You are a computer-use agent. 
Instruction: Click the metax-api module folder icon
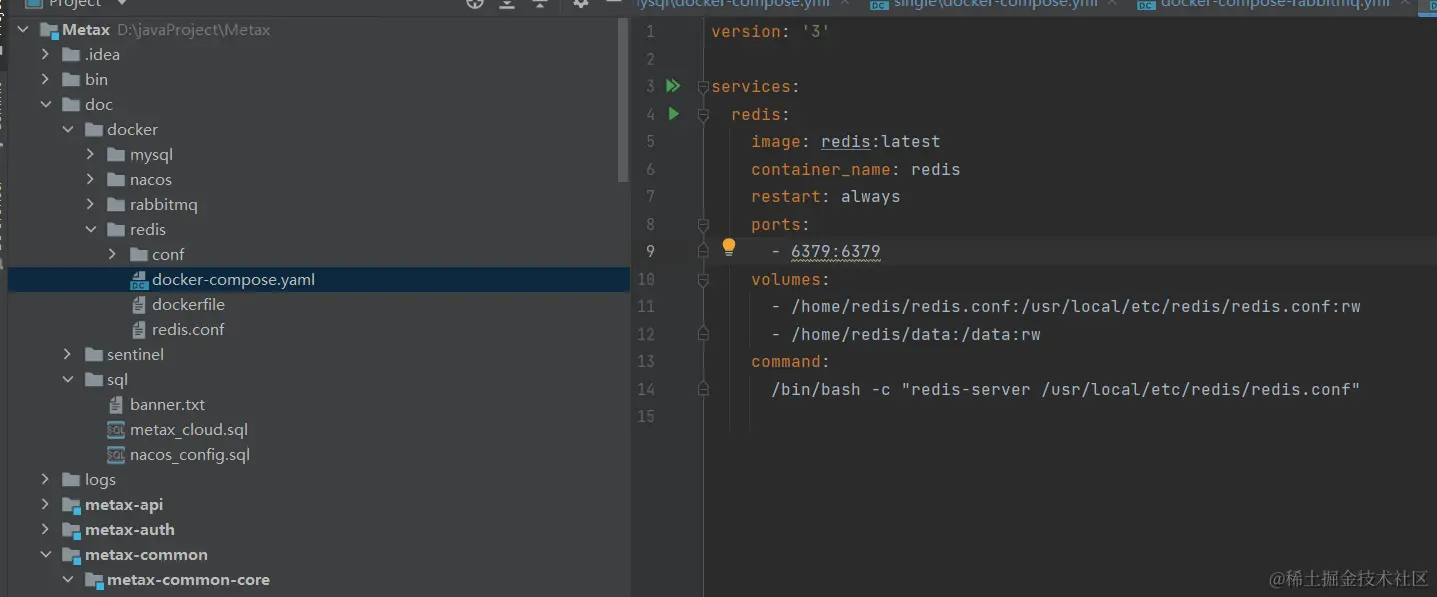click(x=71, y=505)
